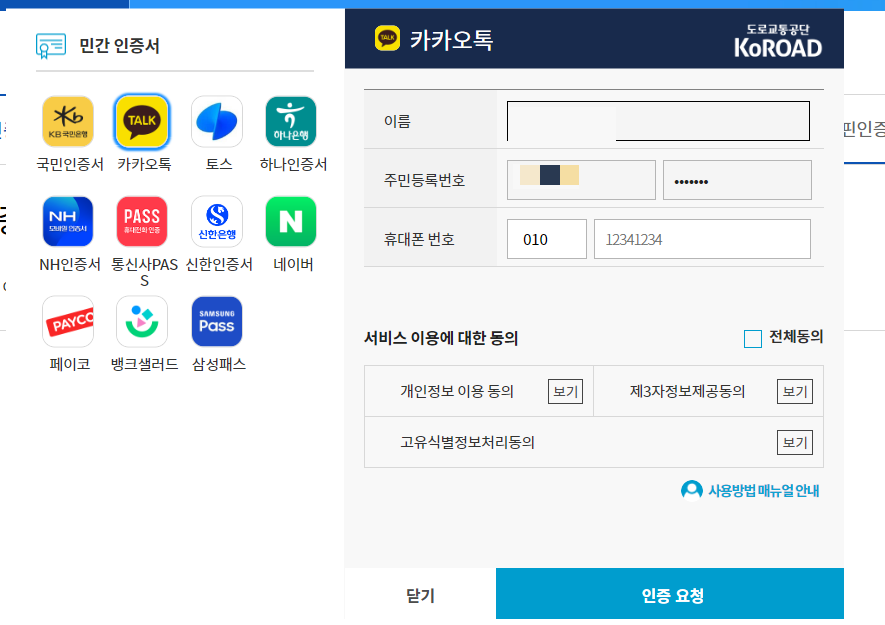Click the 국민인증서 label
The height and width of the screenshot is (625, 885).
69,164
